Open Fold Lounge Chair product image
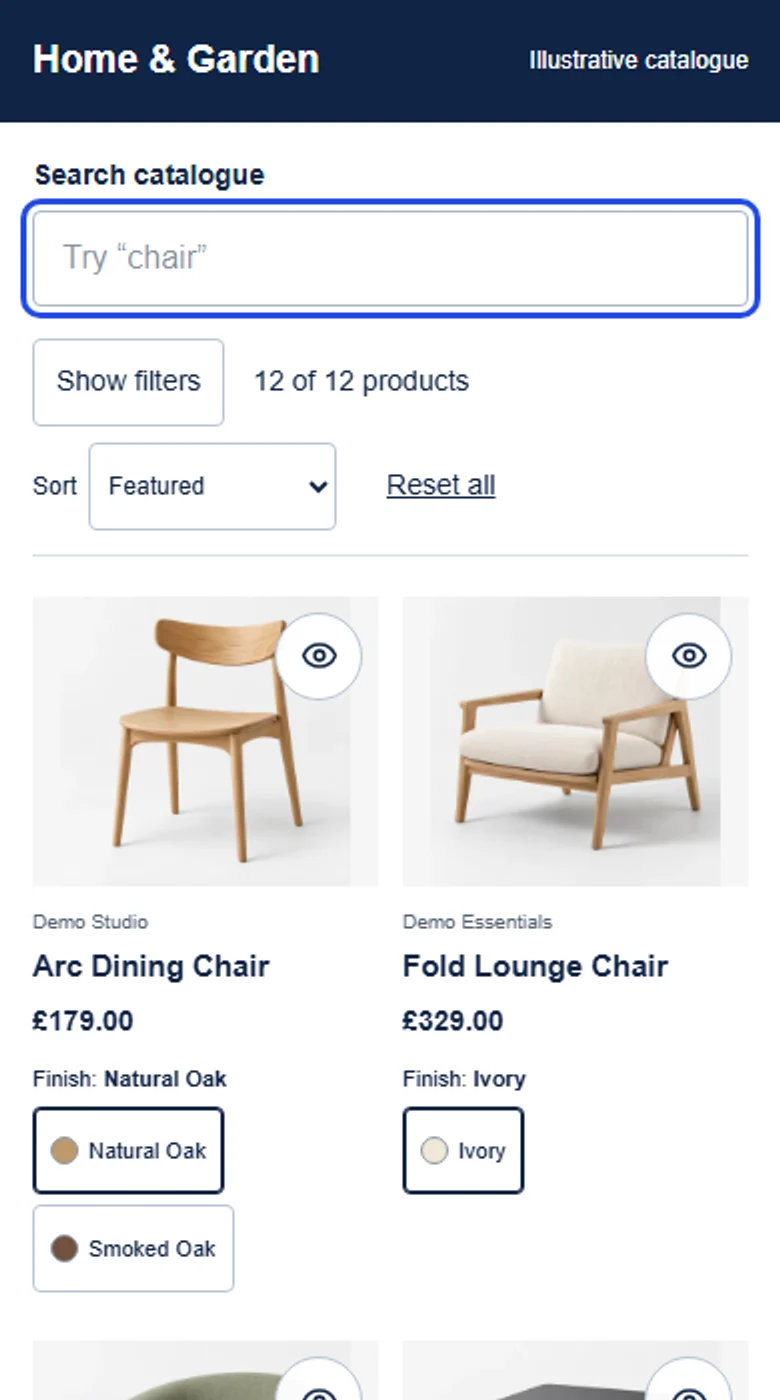 (575, 742)
